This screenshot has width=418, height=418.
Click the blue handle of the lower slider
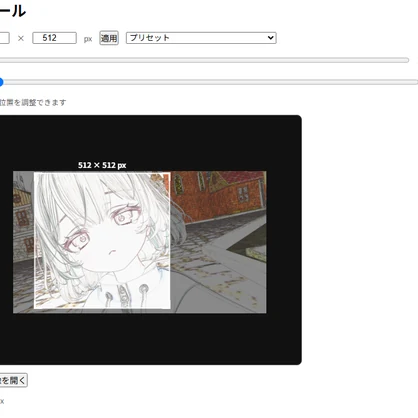coord(1,82)
